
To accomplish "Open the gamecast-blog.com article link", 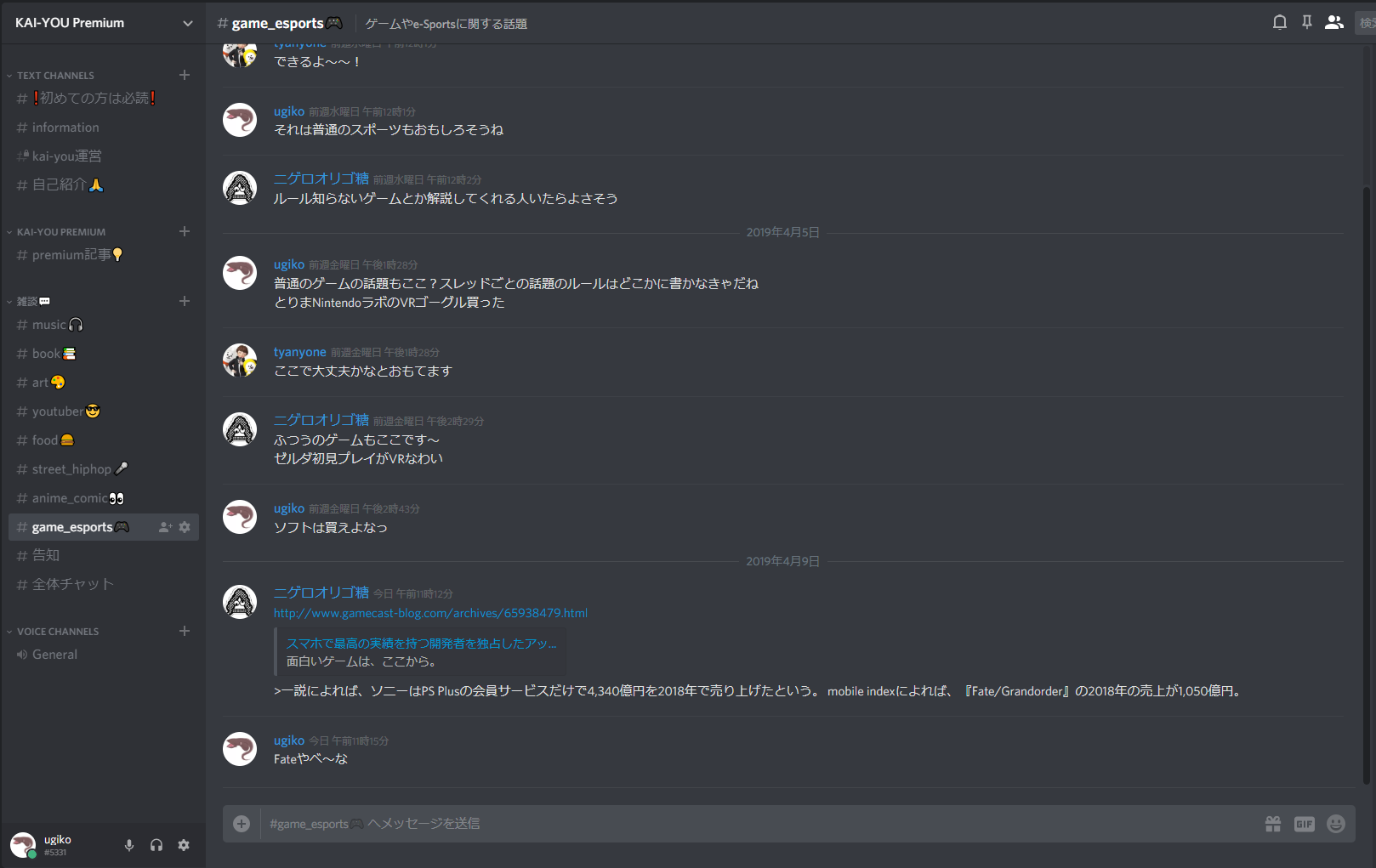I will point(430,613).
